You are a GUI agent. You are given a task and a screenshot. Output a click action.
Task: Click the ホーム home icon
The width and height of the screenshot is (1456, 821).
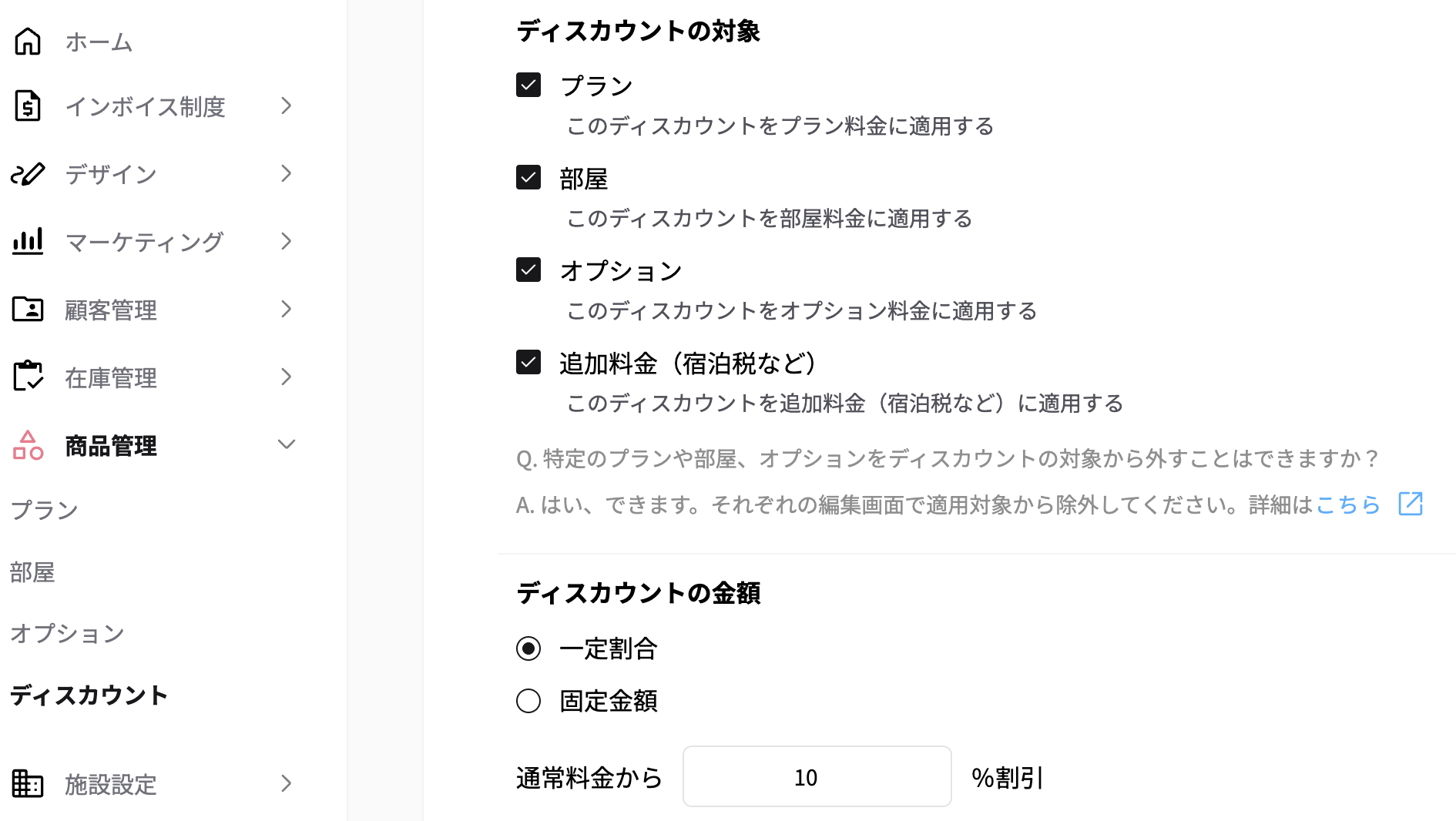(x=28, y=42)
